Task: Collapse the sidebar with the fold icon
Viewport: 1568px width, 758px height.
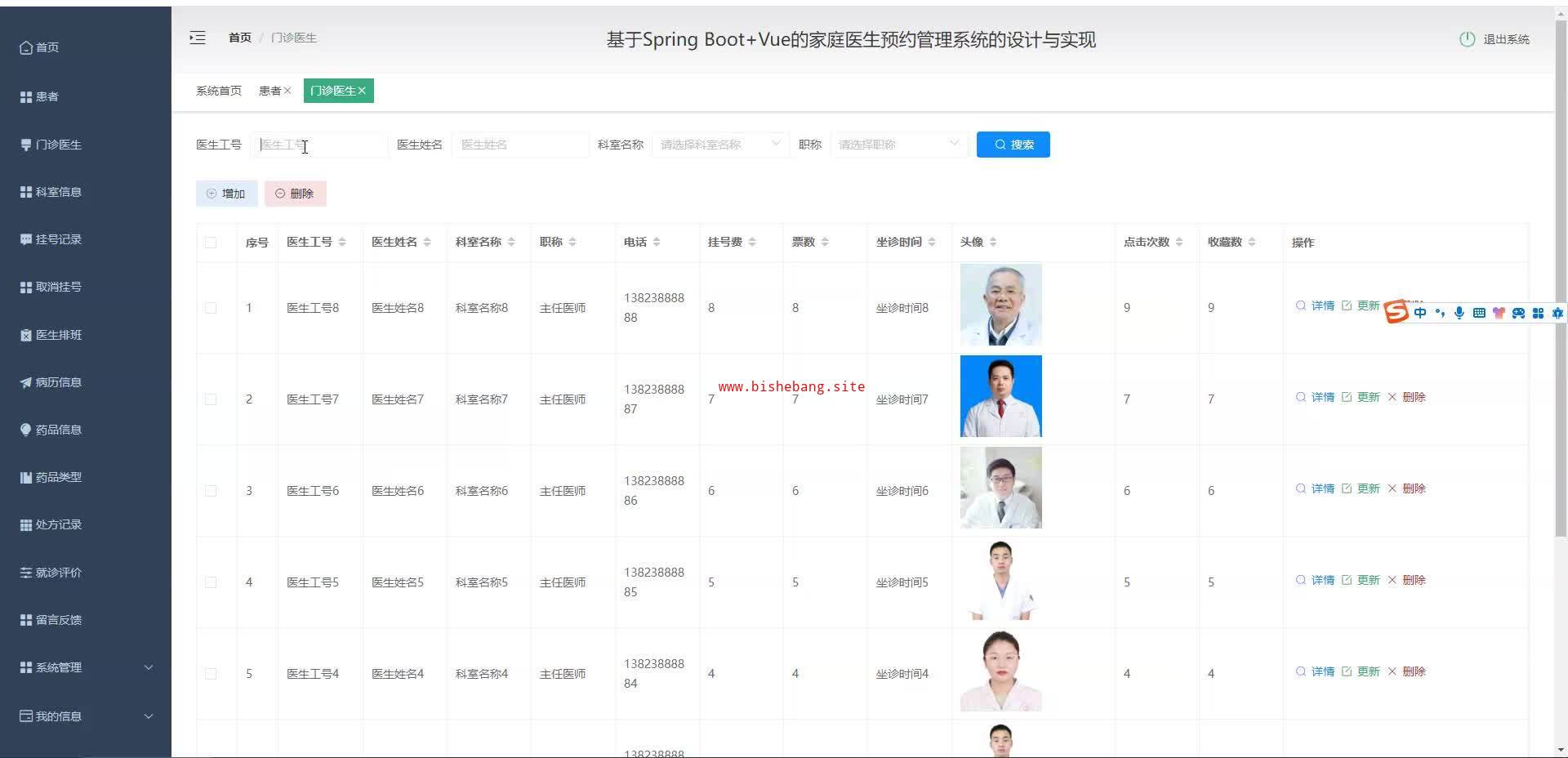Action: click(198, 38)
